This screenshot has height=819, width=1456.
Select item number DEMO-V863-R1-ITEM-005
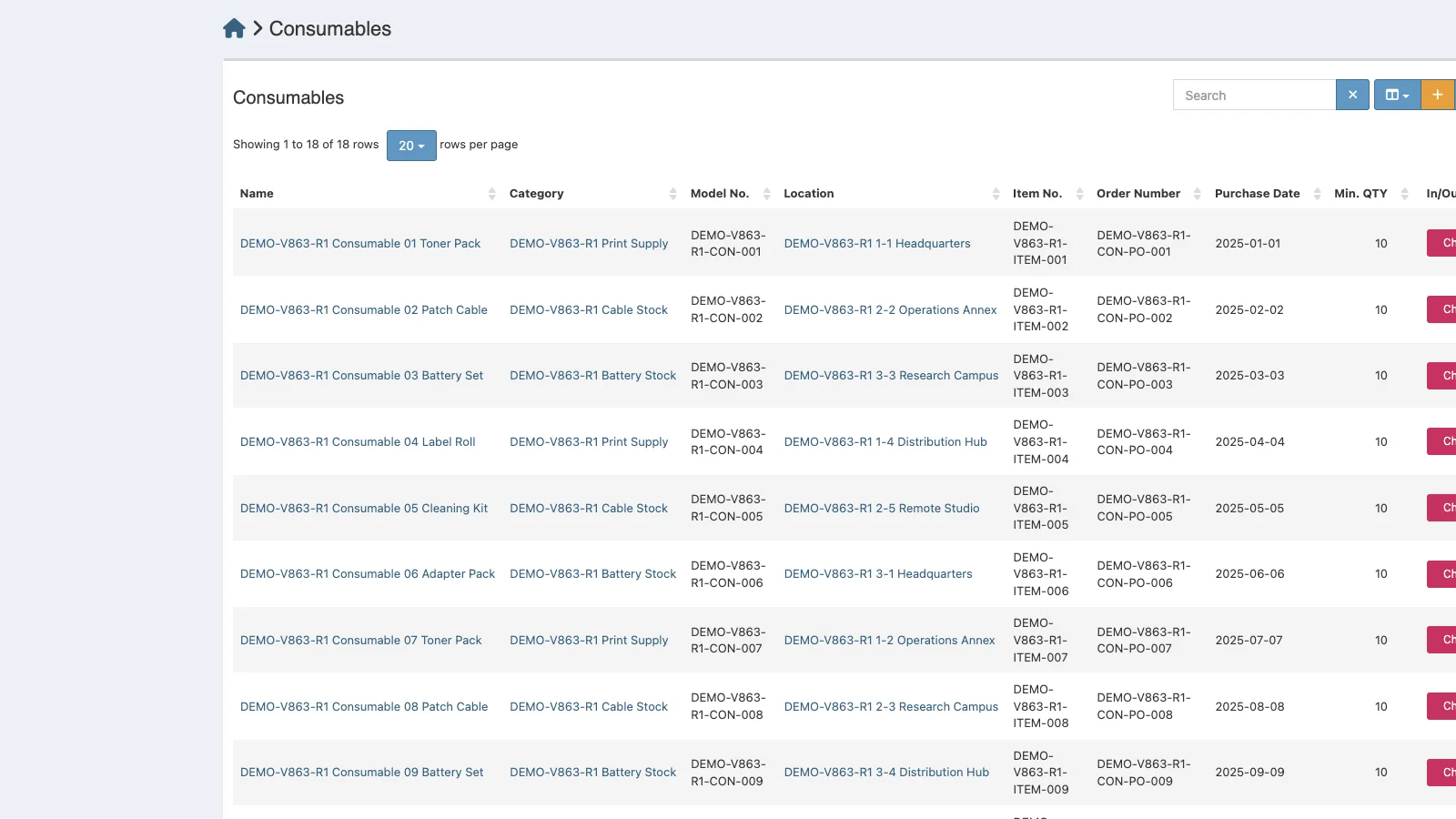click(1041, 508)
